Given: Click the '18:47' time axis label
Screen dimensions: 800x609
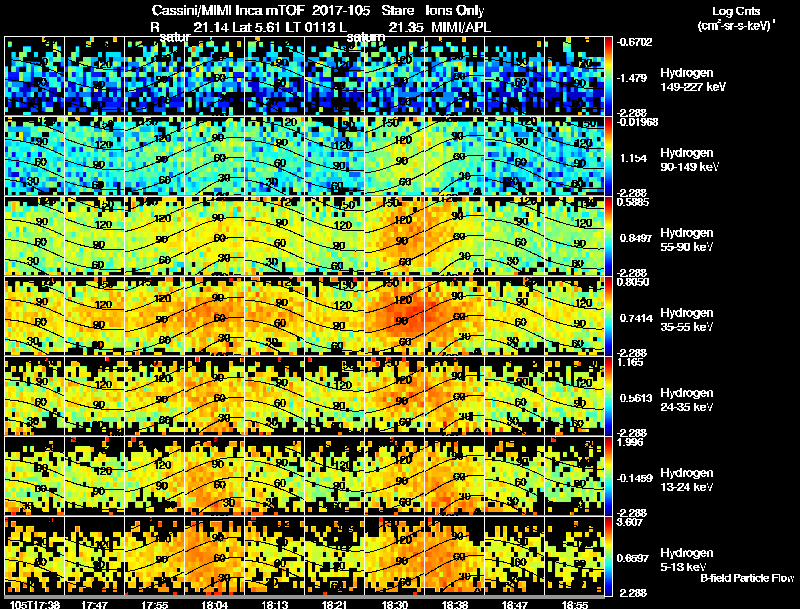Looking at the screenshot, I should pos(515,605).
